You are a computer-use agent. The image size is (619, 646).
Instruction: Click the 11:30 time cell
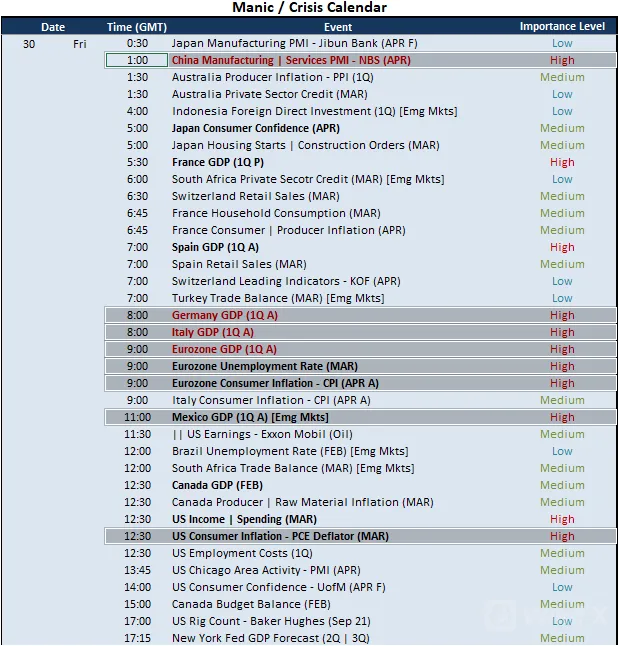(x=137, y=434)
